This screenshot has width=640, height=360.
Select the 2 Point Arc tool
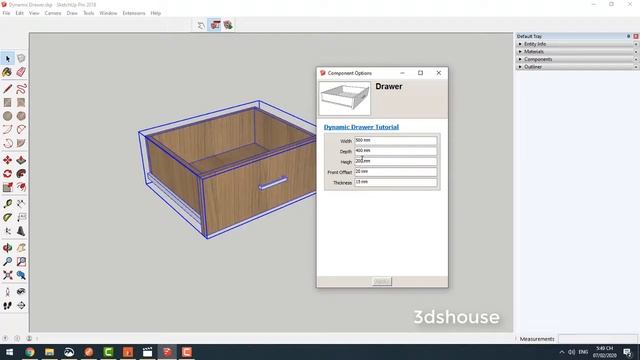coord(21,130)
